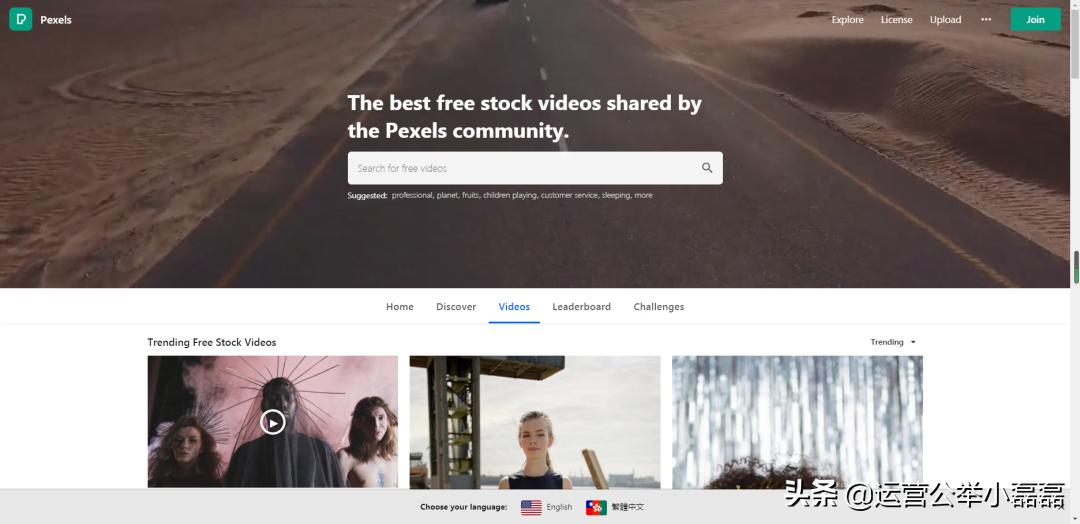
Task: Open the Leaderboard tab
Action: (x=581, y=307)
